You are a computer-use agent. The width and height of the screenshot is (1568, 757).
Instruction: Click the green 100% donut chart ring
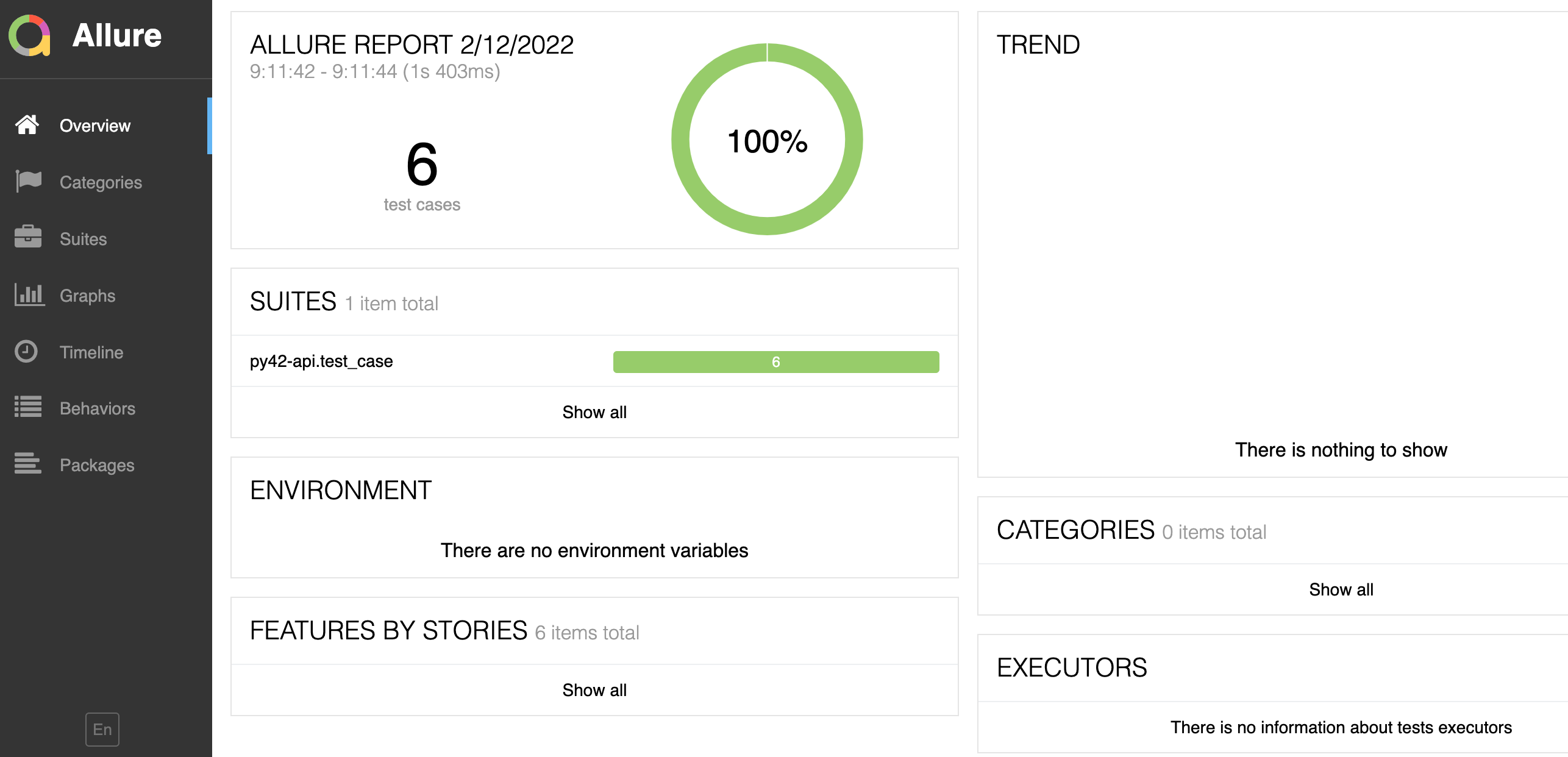pyautogui.click(x=680, y=140)
